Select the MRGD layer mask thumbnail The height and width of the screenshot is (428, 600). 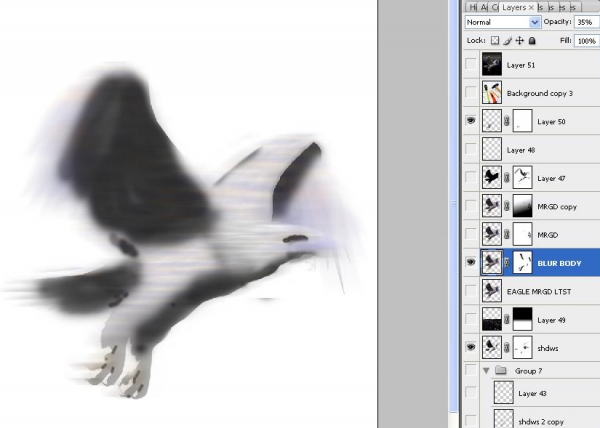click(522, 234)
